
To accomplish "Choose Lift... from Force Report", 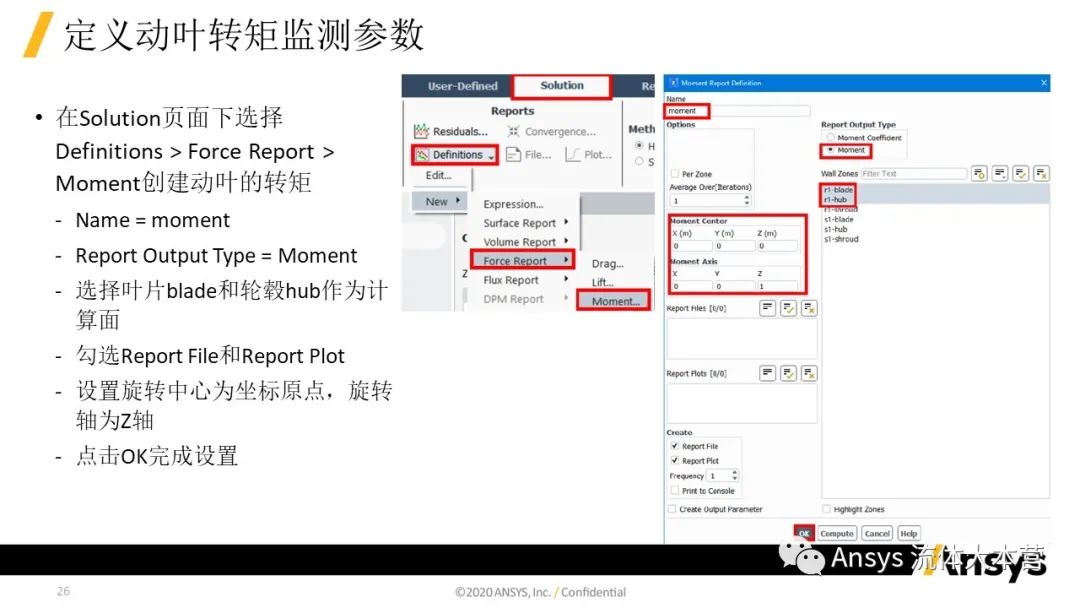I will (603, 282).
